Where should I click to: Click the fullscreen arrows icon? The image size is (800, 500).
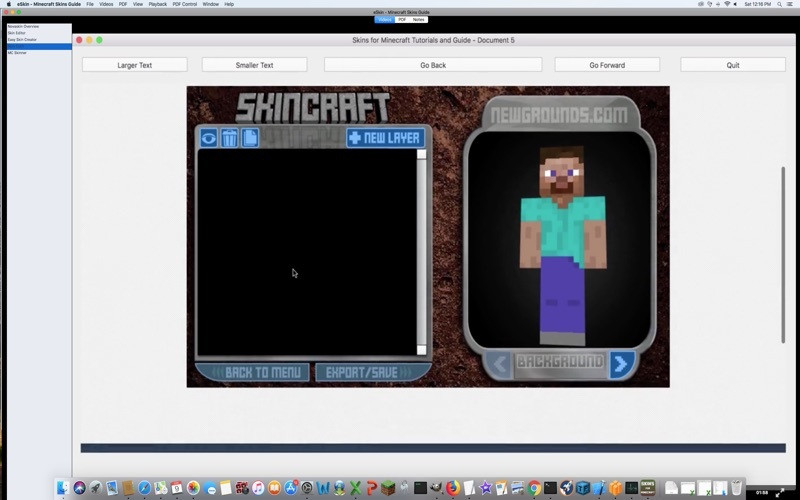[780, 493]
